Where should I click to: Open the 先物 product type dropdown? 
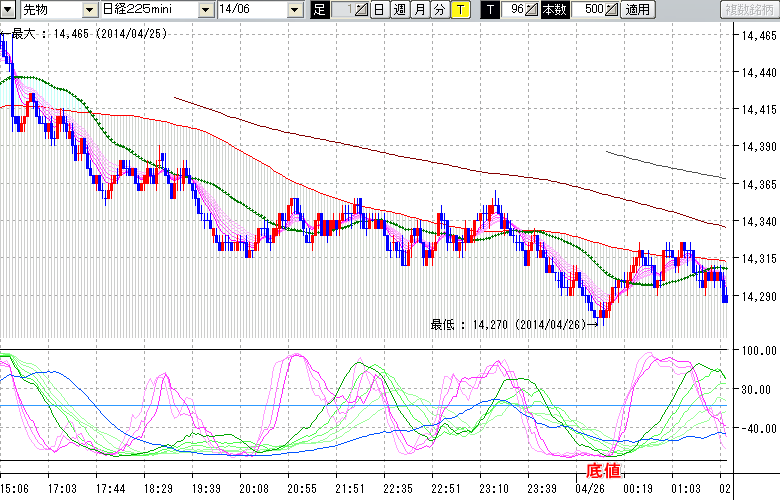pyautogui.click(x=90, y=10)
